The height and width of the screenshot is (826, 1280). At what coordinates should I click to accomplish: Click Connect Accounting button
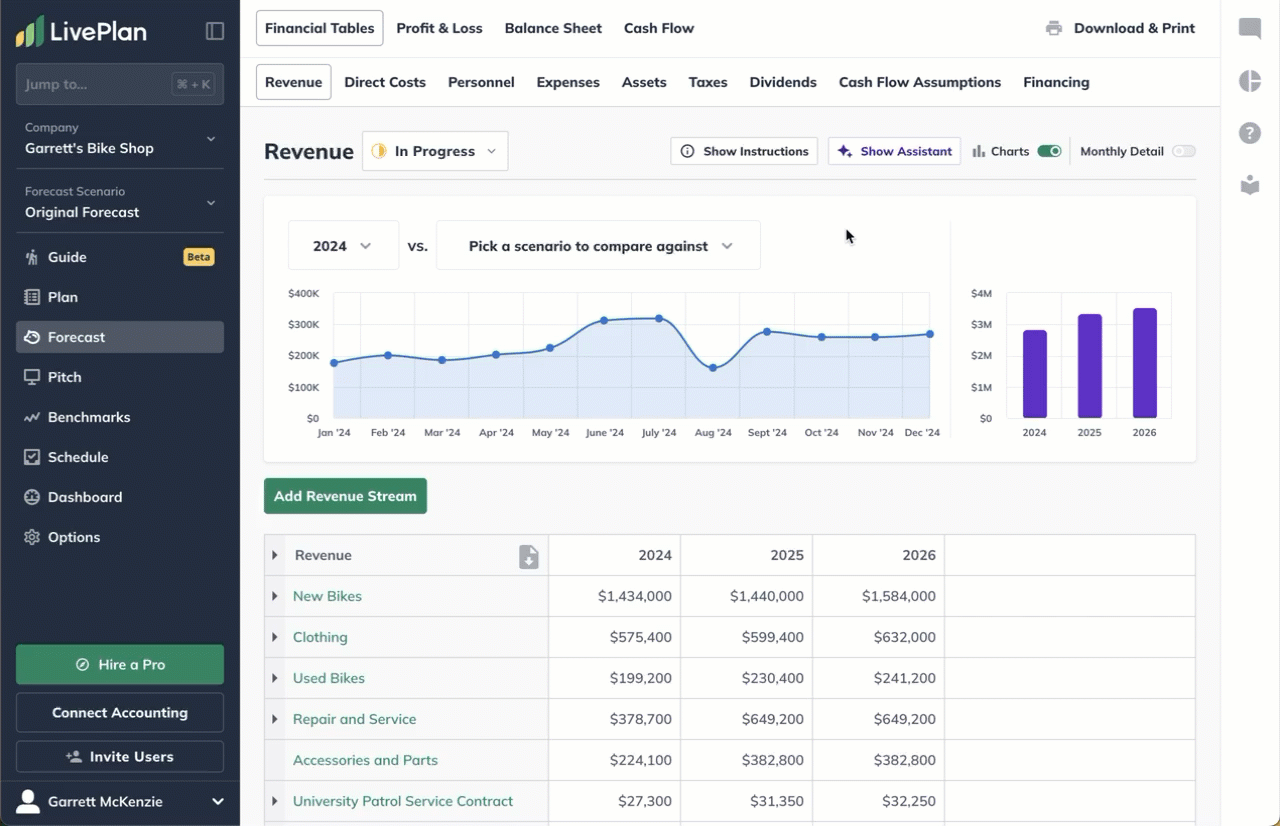click(x=120, y=713)
